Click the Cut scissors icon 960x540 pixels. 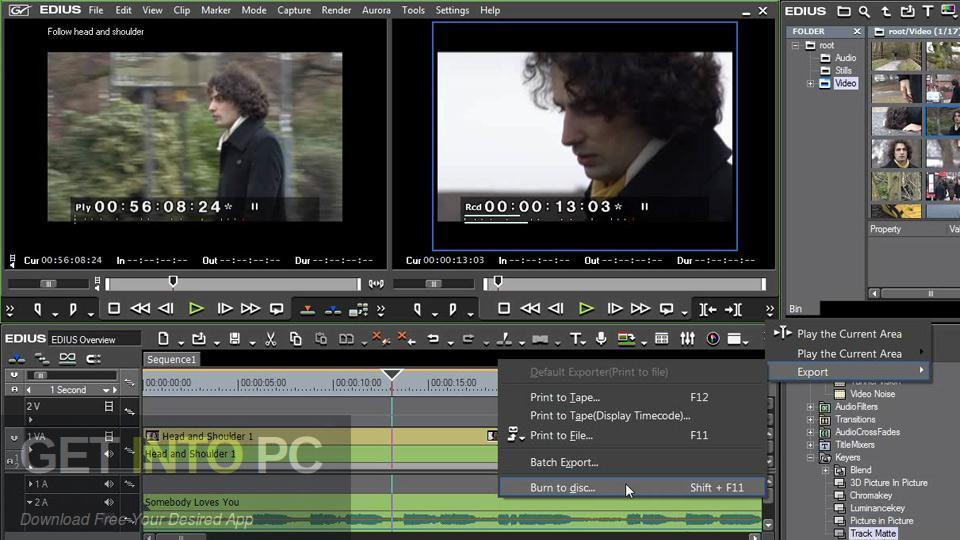tap(271, 339)
